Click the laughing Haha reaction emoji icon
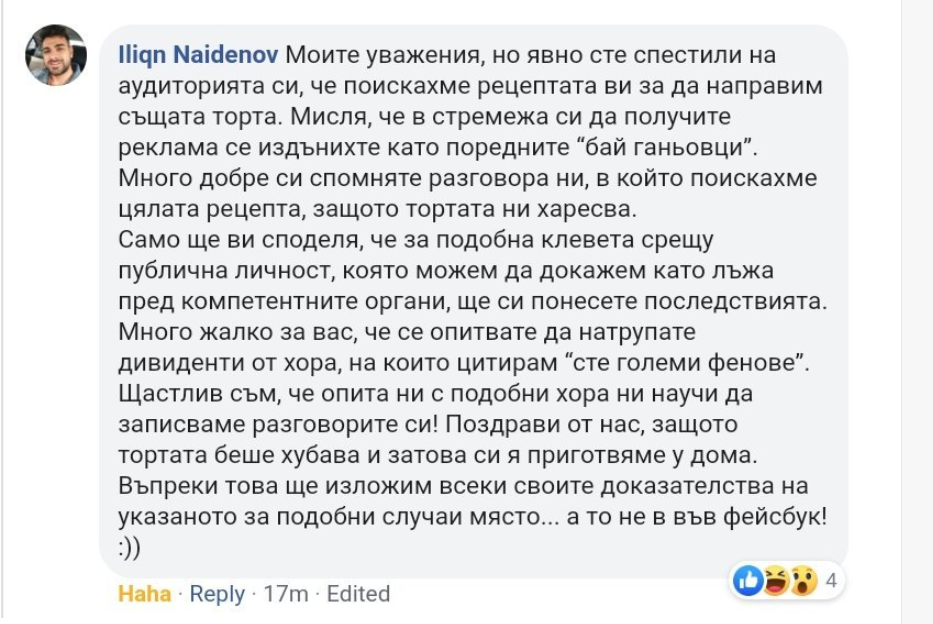This screenshot has height=624, width=933. click(x=776, y=579)
